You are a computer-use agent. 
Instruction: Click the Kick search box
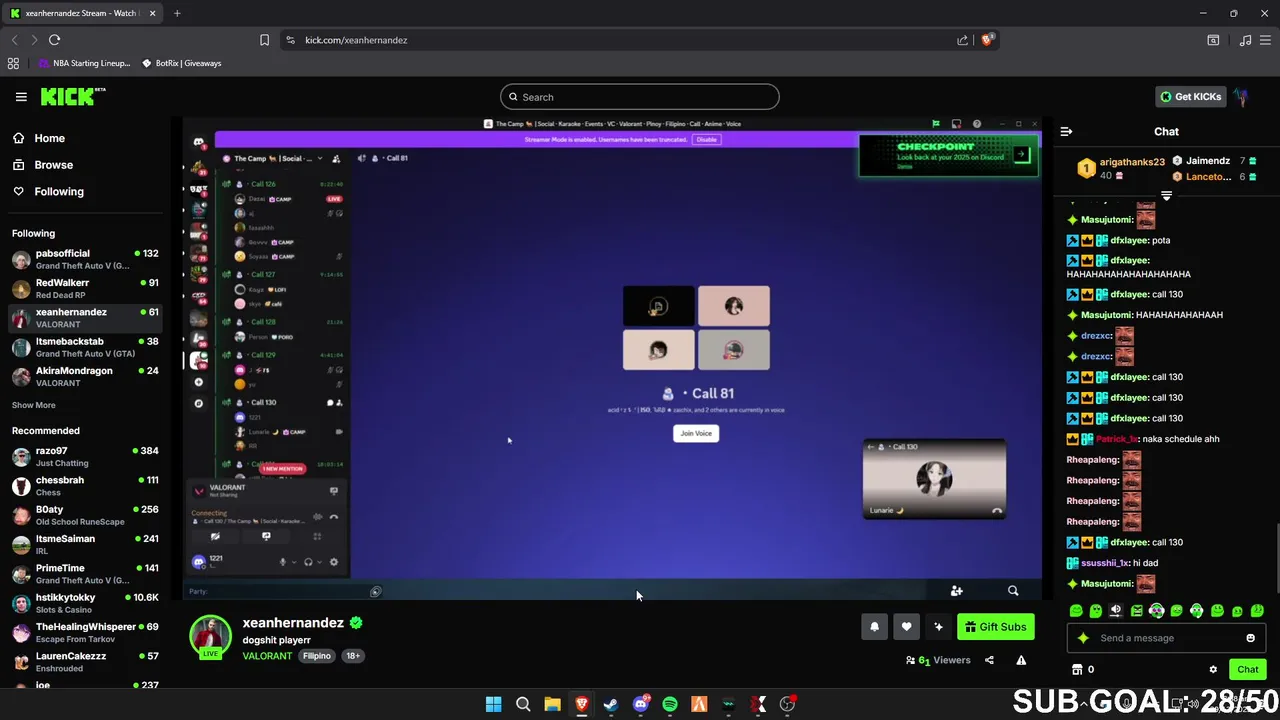(640, 97)
